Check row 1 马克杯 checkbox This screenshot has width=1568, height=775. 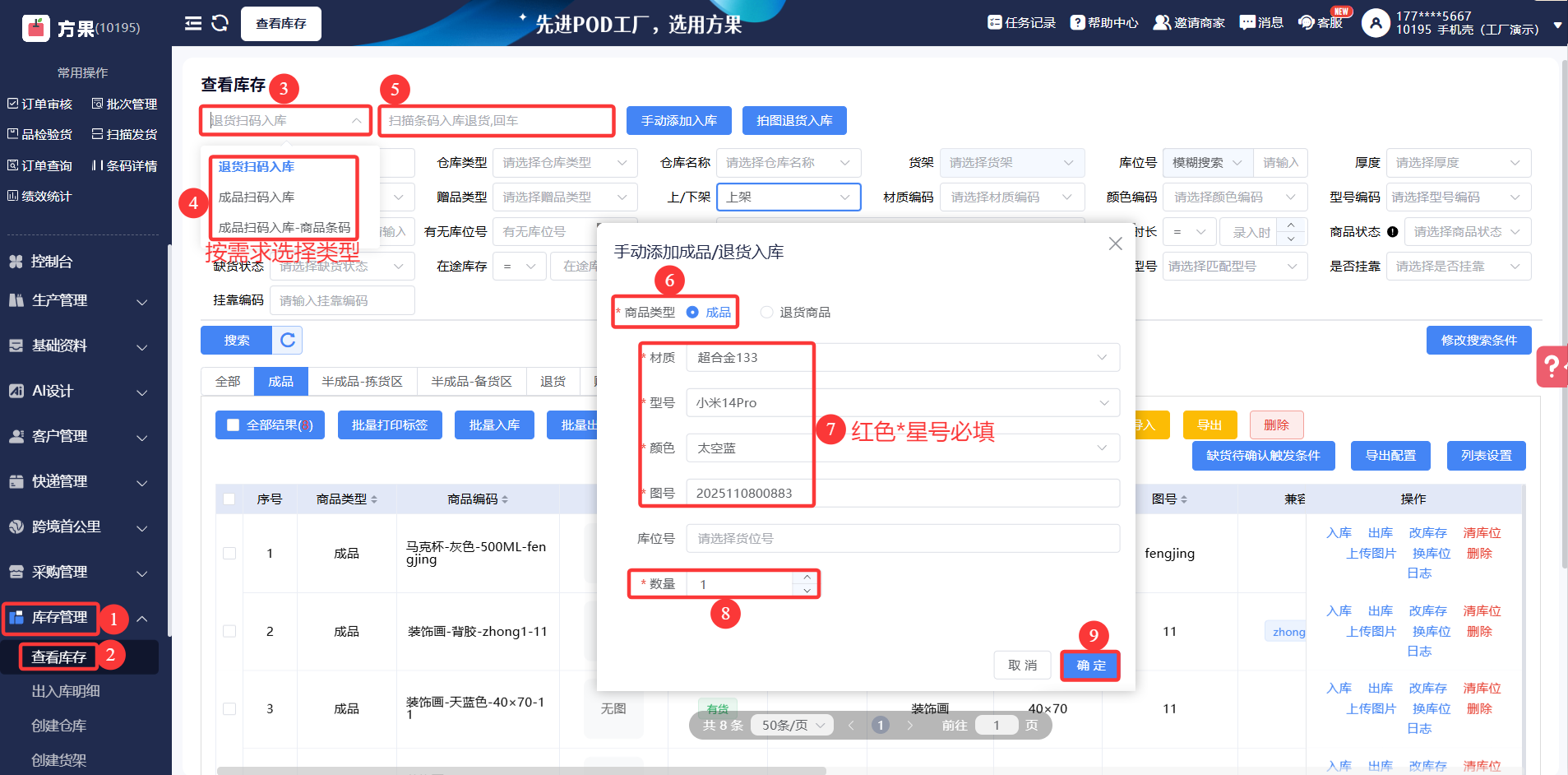tap(229, 553)
